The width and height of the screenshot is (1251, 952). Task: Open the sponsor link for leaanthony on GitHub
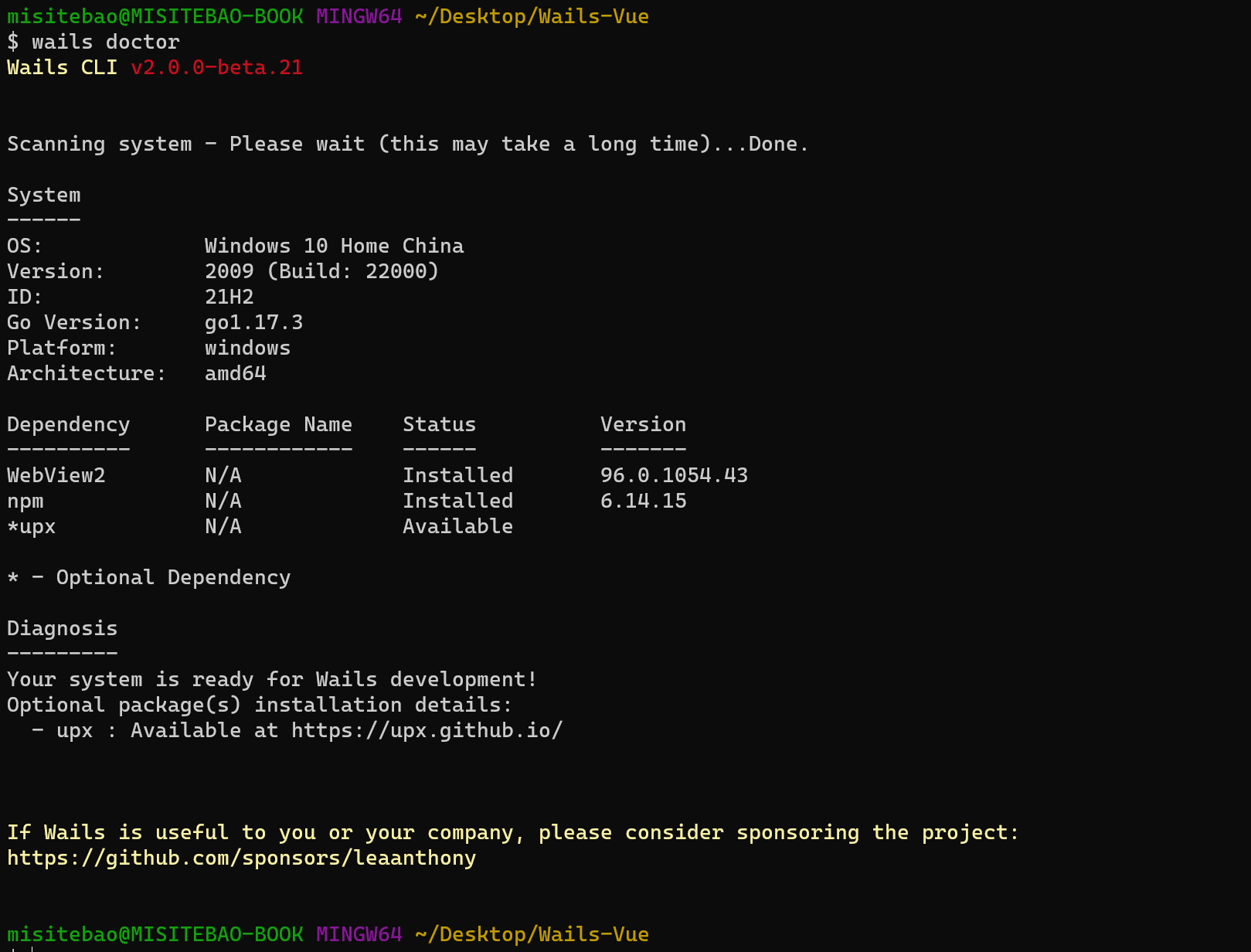click(x=240, y=858)
